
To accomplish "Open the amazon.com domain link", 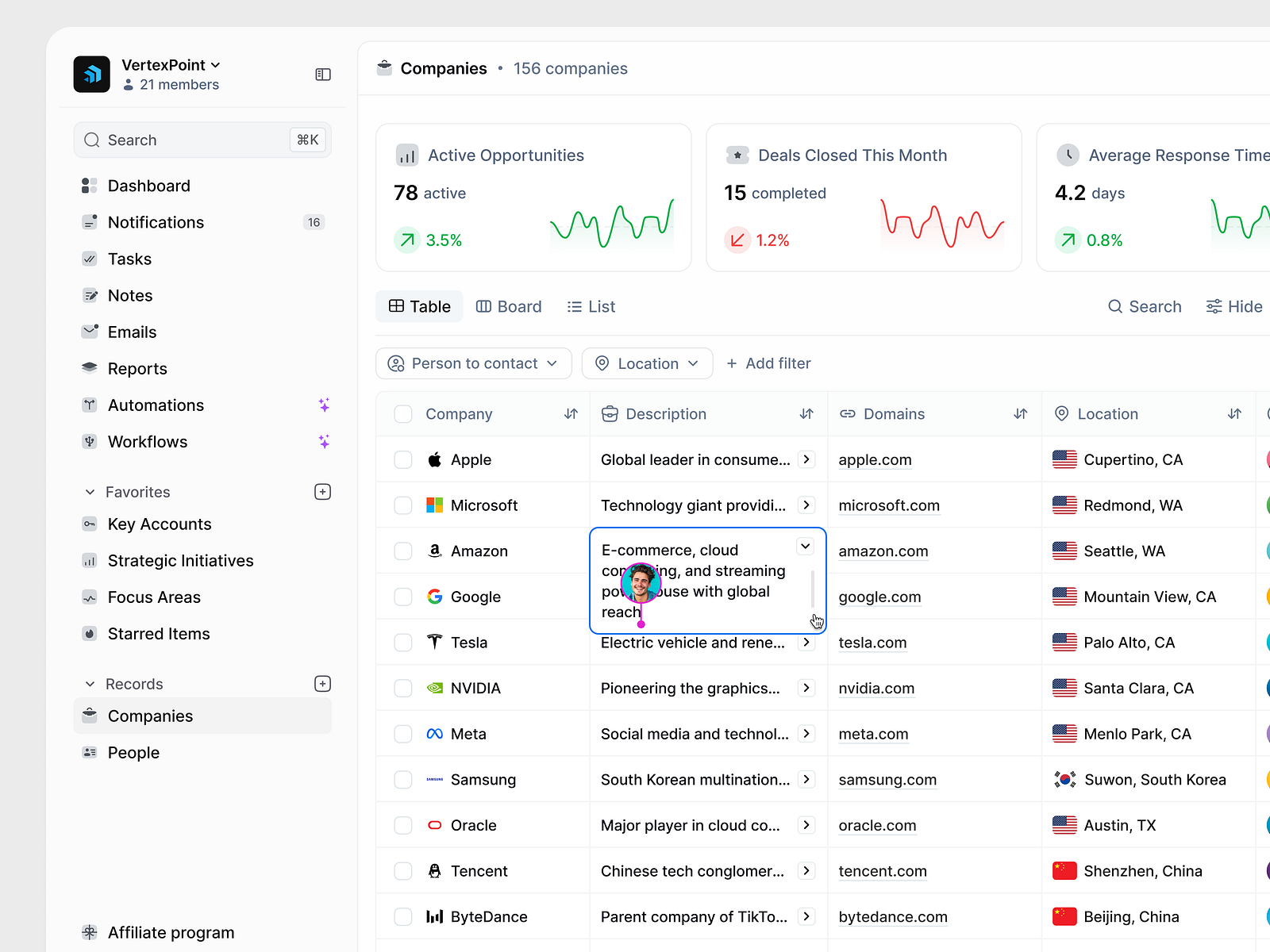I will click(x=883, y=551).
